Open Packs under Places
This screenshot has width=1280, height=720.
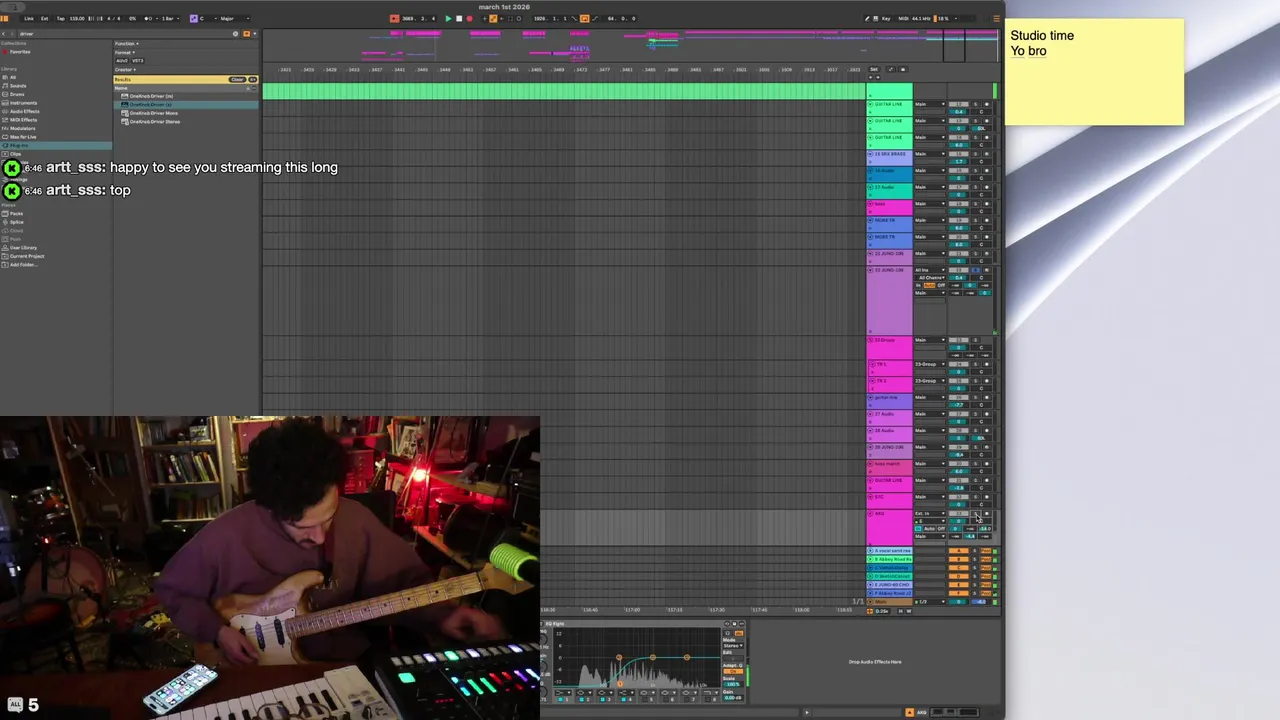(16, 213)
